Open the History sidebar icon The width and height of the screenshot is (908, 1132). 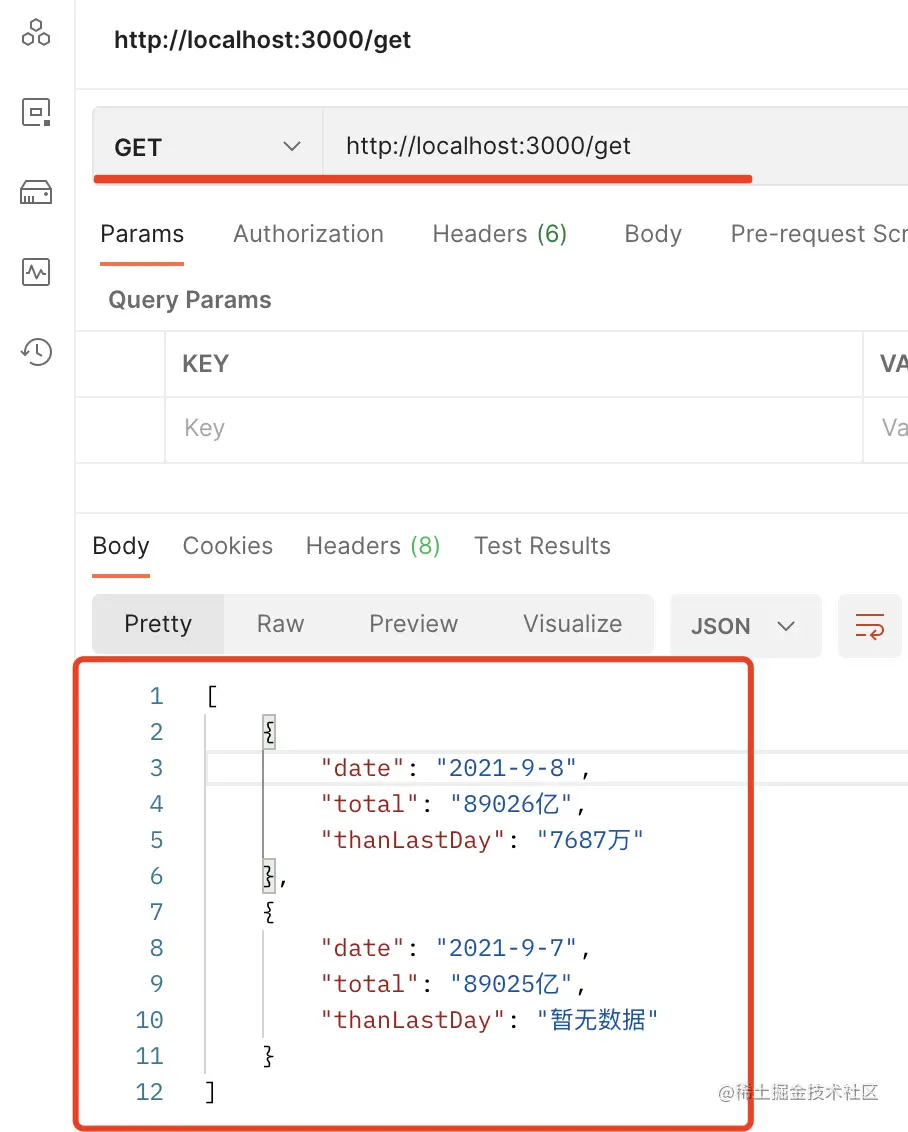coord(36,352)
